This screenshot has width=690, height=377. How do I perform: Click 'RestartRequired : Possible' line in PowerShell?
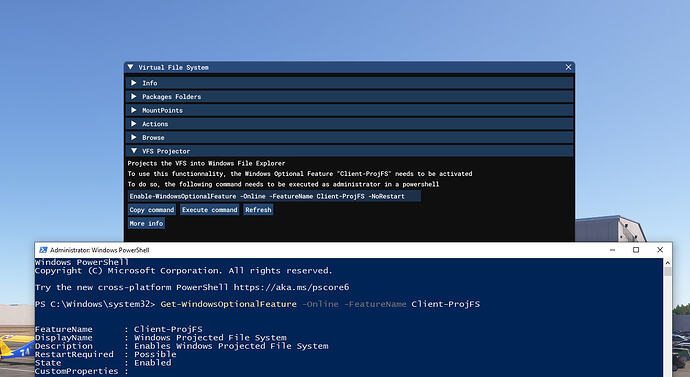pos(106,355)
